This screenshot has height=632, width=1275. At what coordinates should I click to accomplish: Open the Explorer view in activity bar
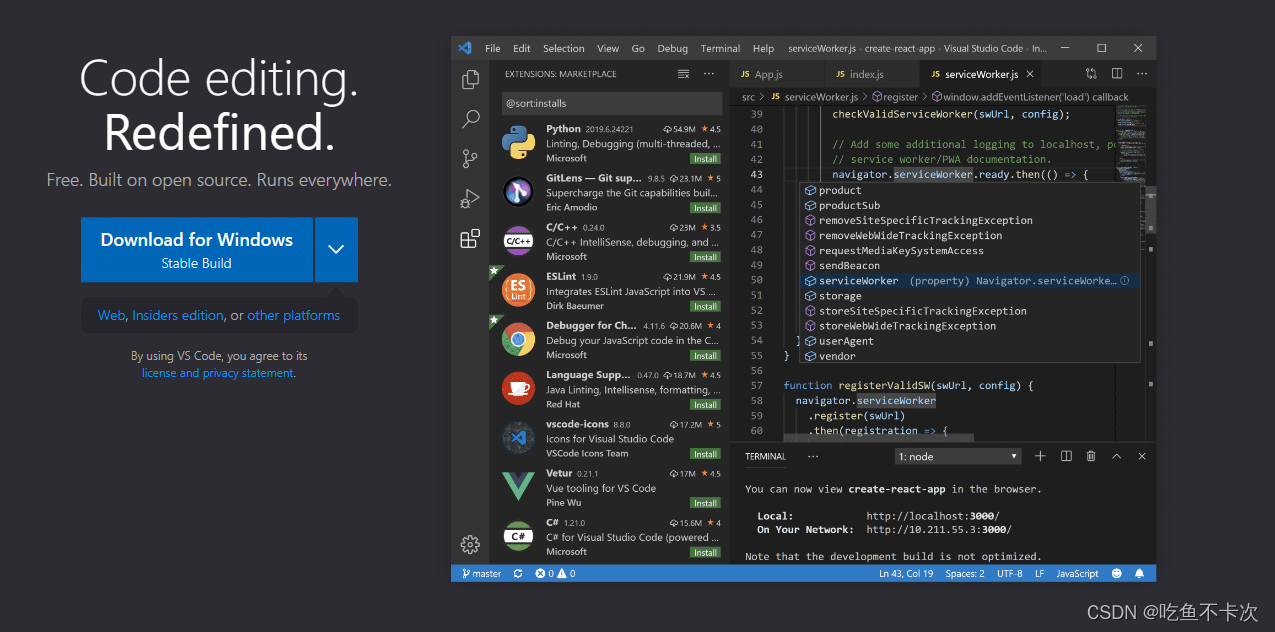pyautogui.click(x=470, y=80)
